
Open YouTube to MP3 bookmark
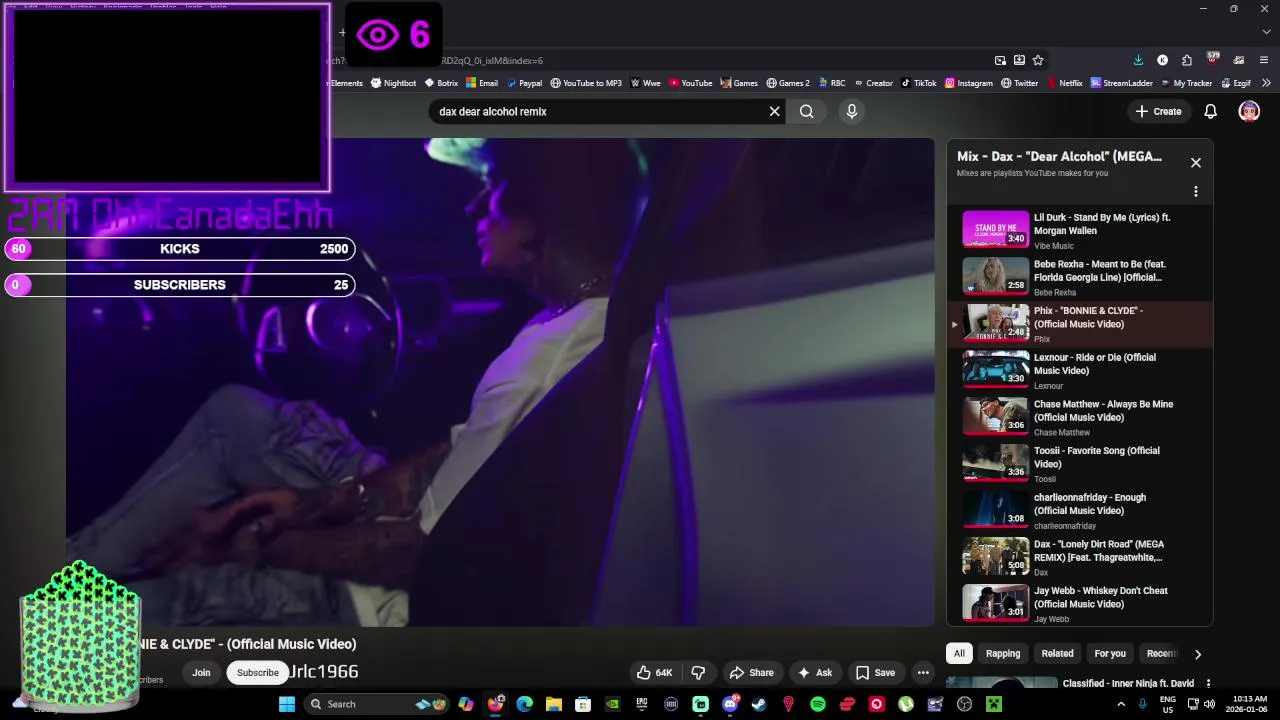click(x=586, y=83)
